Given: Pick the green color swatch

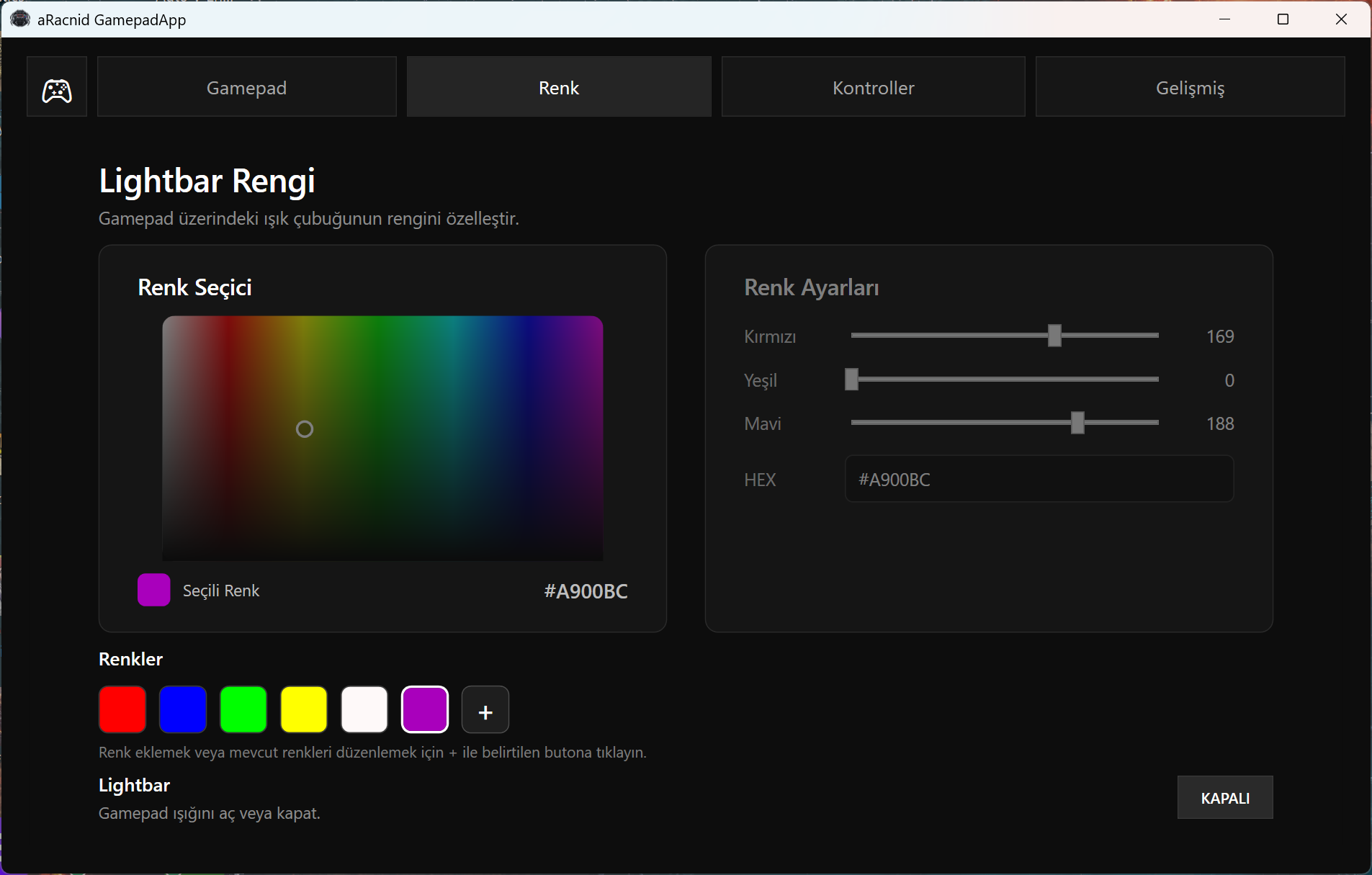Looking at the screenshot, I should (243, 709).
